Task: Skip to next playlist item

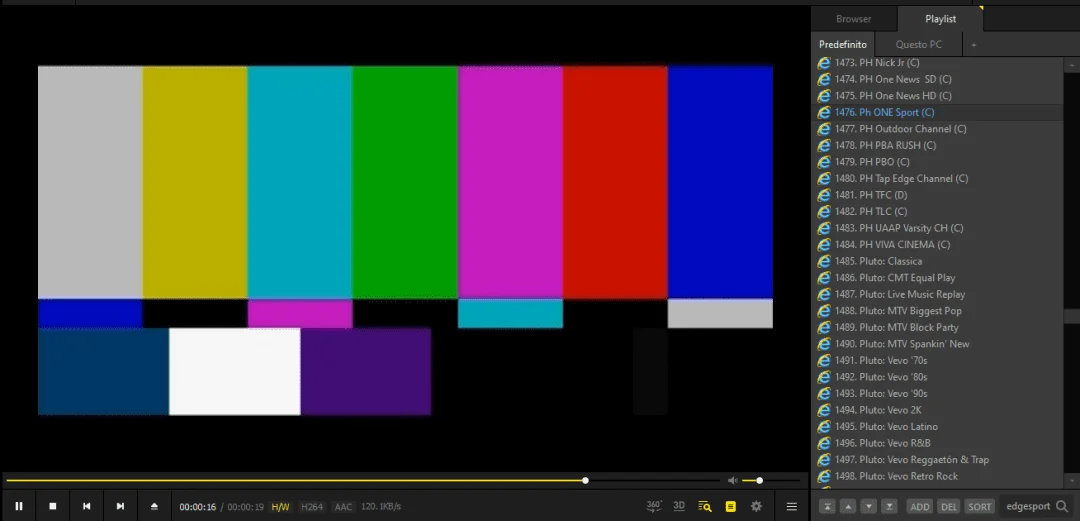Action: (x=120, y=506)
